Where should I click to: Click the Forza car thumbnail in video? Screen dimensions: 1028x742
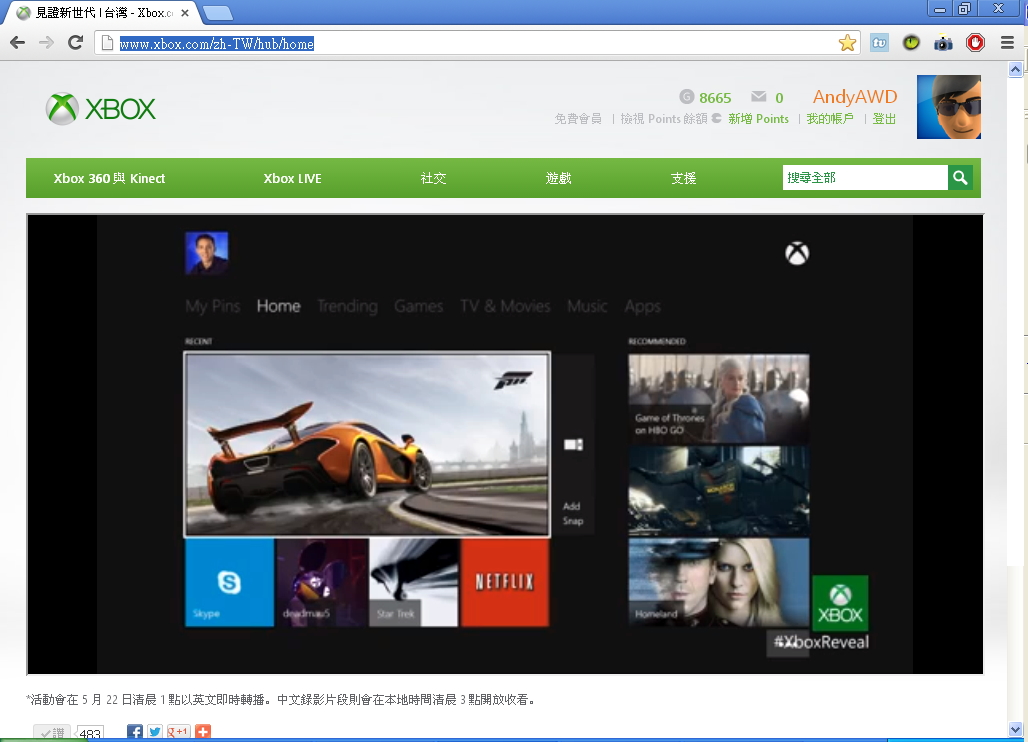[367, 445]
